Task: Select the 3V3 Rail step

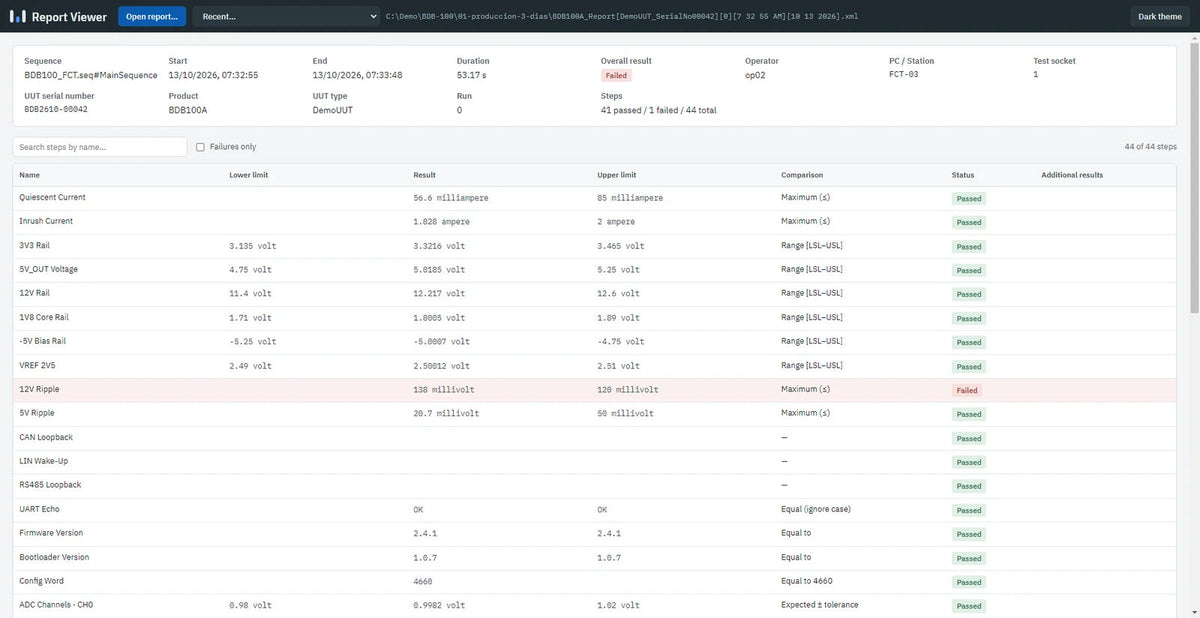Action: pyautogui.click(x=595, y=245)
